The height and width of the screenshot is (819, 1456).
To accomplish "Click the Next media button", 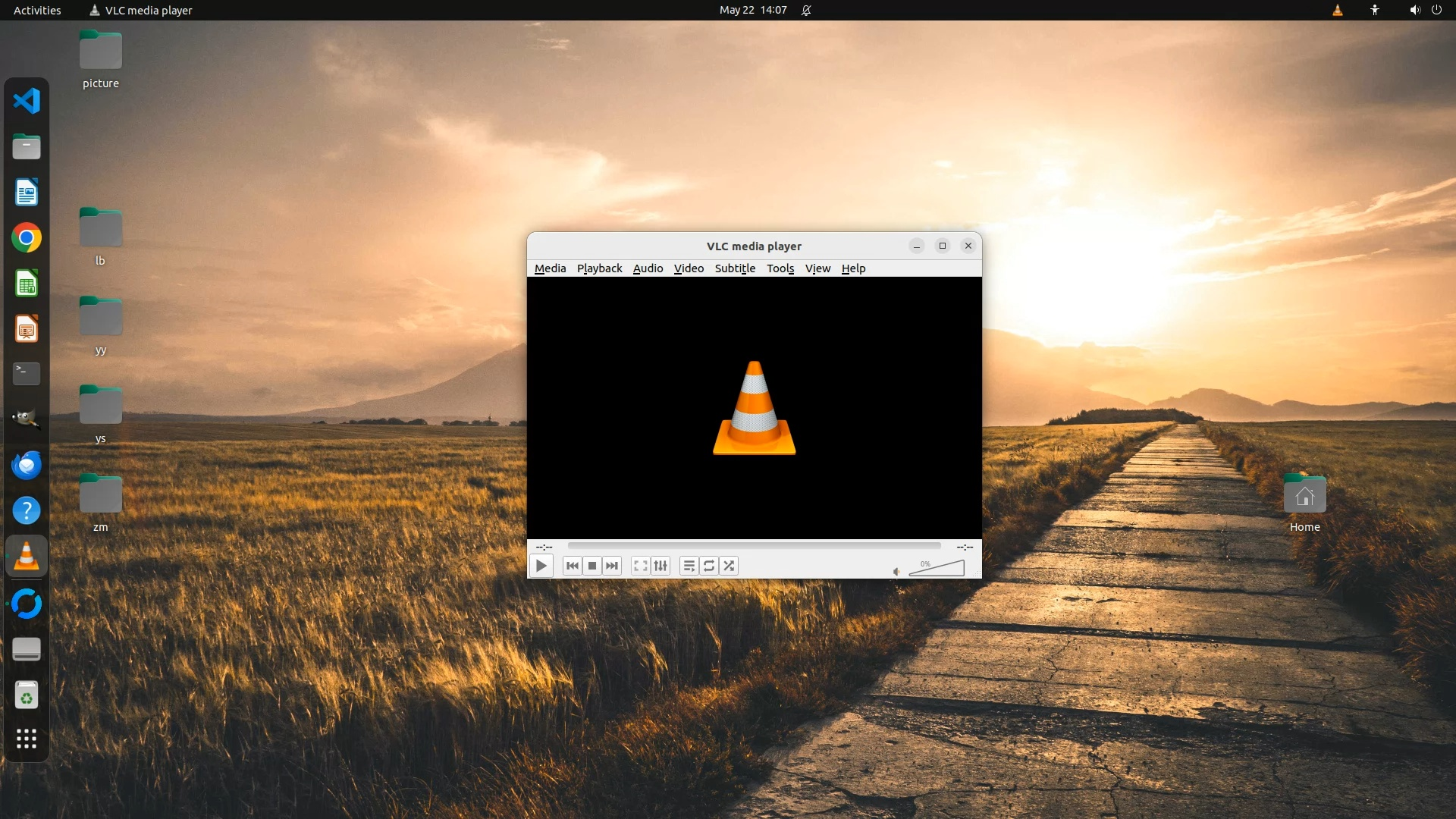I will [612, 566].
